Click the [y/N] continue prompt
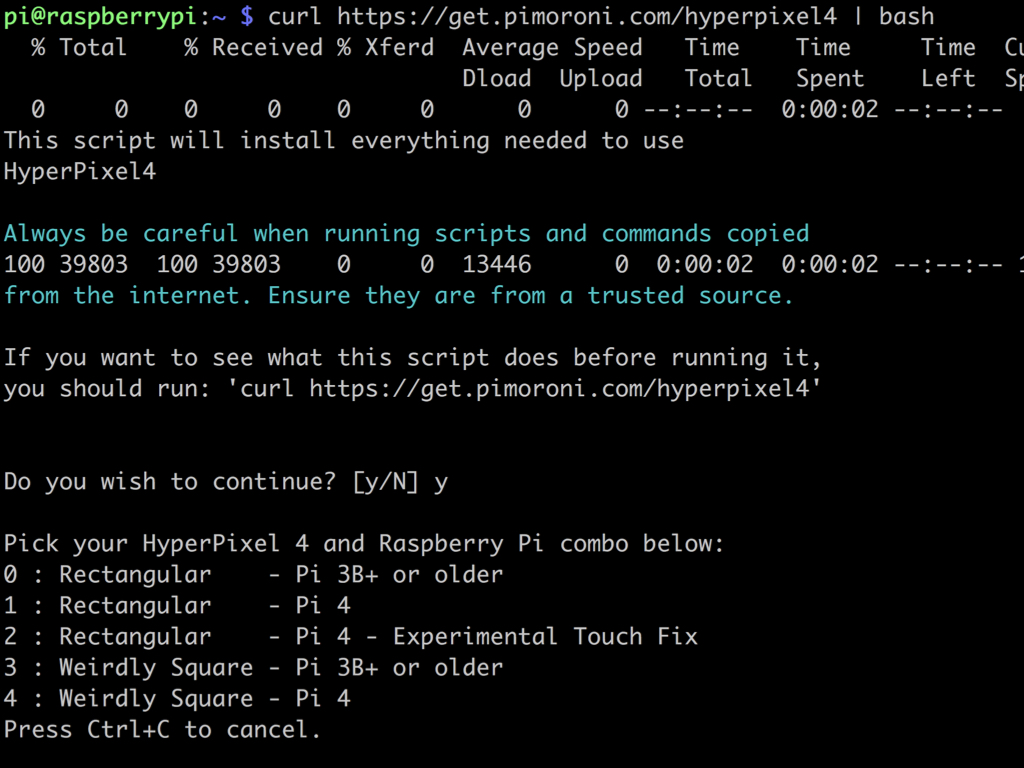Screen dimensions: 1024x768 (x=385, y=482)
